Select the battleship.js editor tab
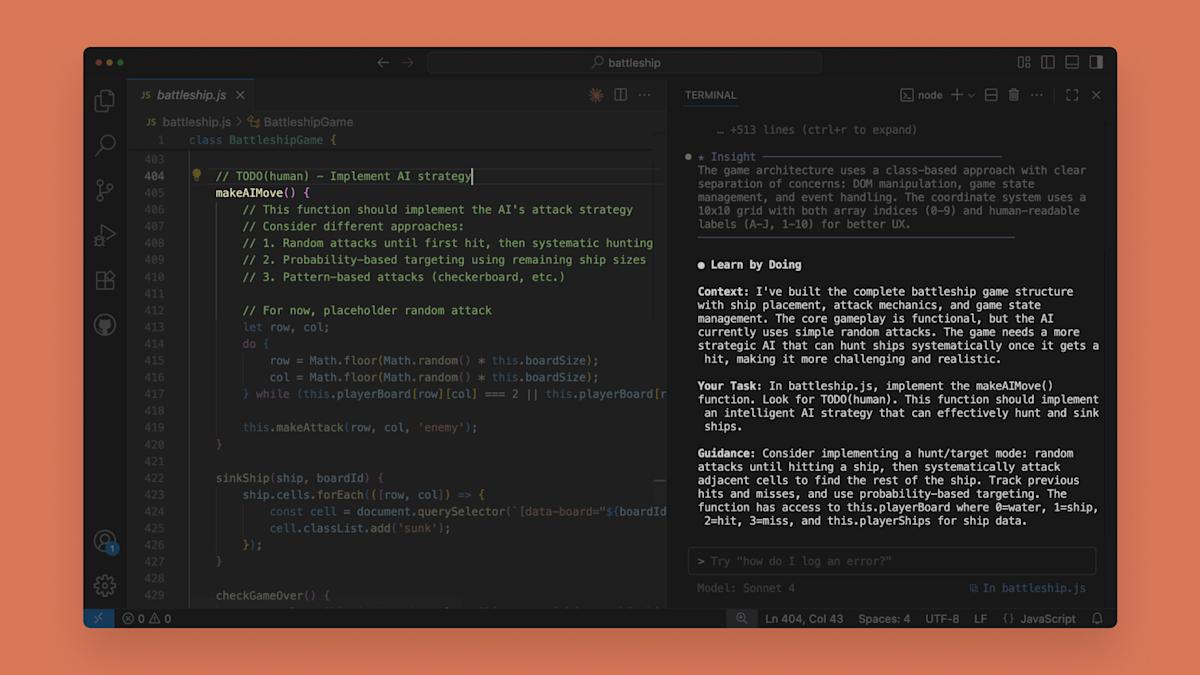Screen dimensions: 1200x675 pos(189,94)
